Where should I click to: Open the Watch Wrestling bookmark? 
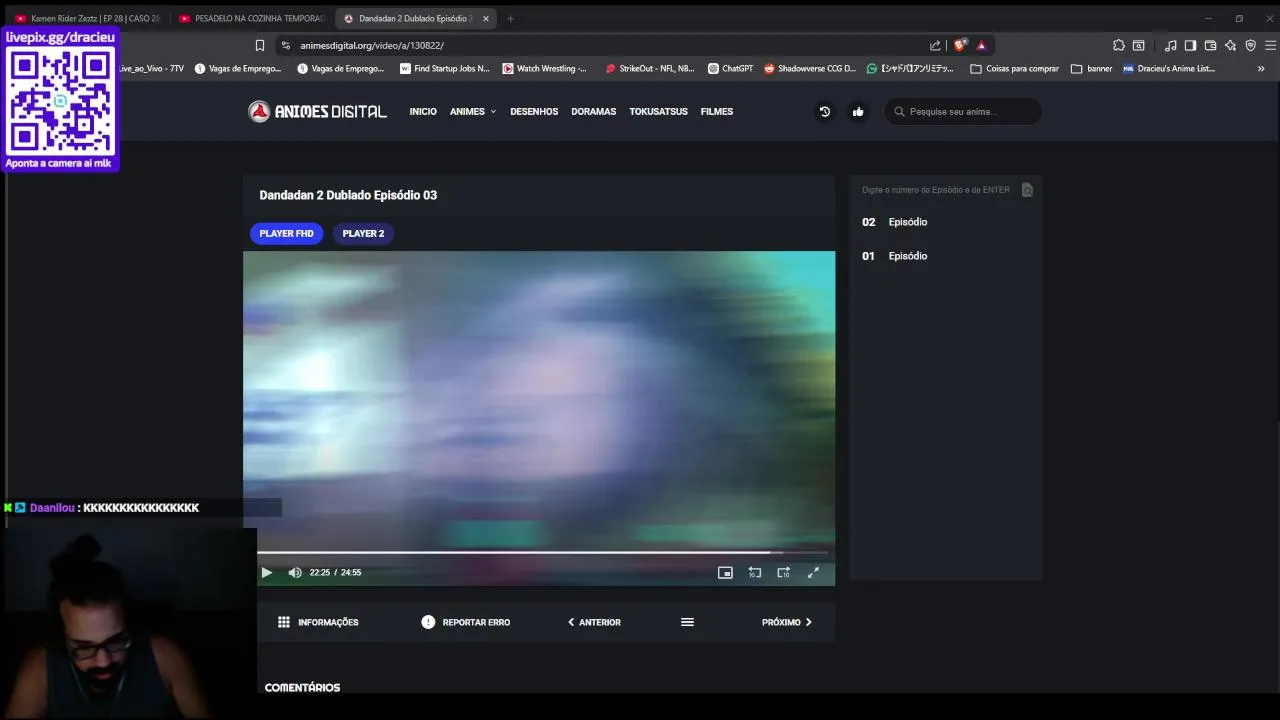click(545, 69)
